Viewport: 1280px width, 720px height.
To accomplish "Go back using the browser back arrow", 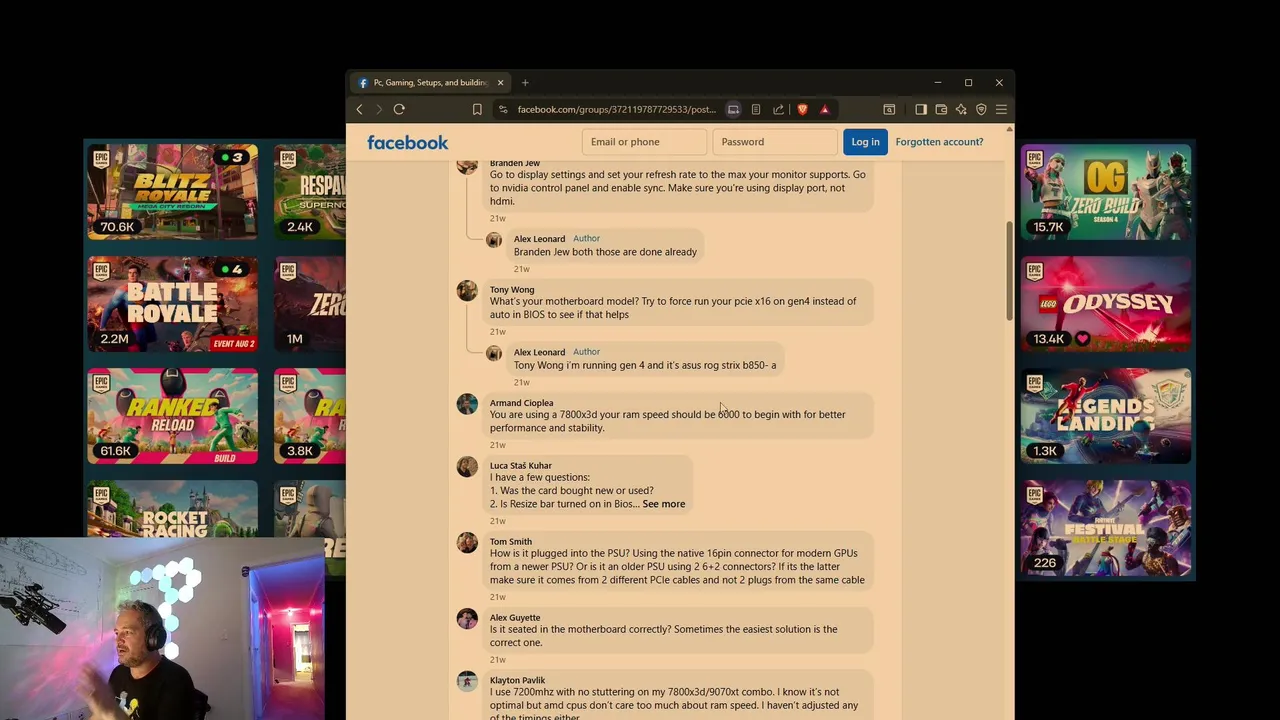I will click(x=359, y=109).
